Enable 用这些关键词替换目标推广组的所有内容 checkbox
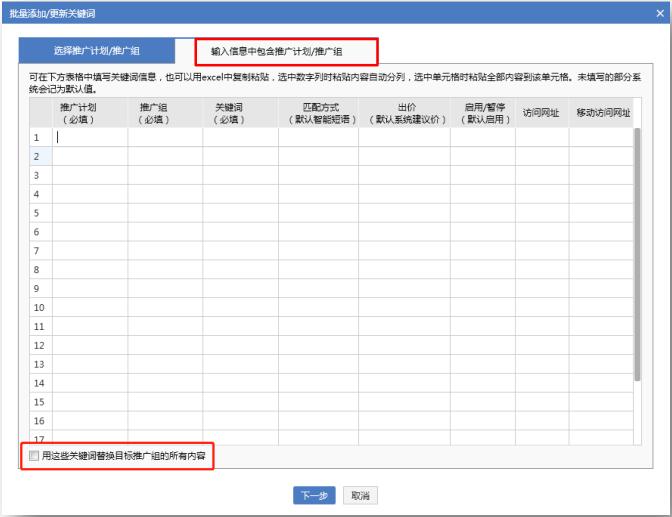672x517 pixels. point(35,455)
